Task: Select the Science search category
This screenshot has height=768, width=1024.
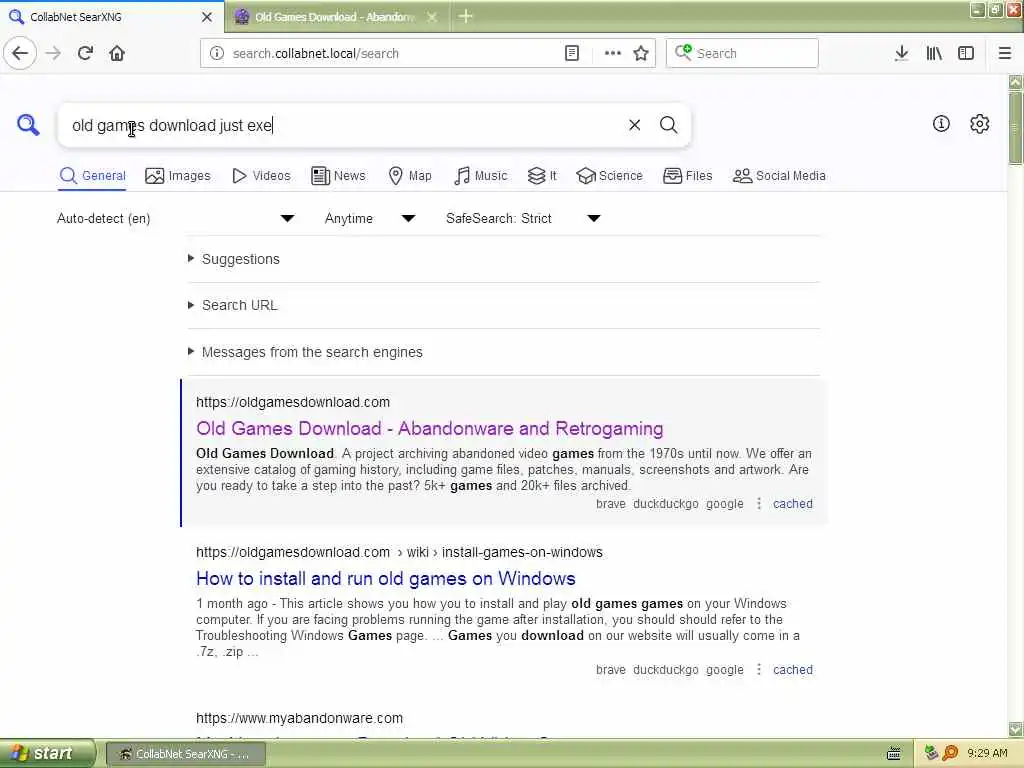Action: (x=609, y=176)
